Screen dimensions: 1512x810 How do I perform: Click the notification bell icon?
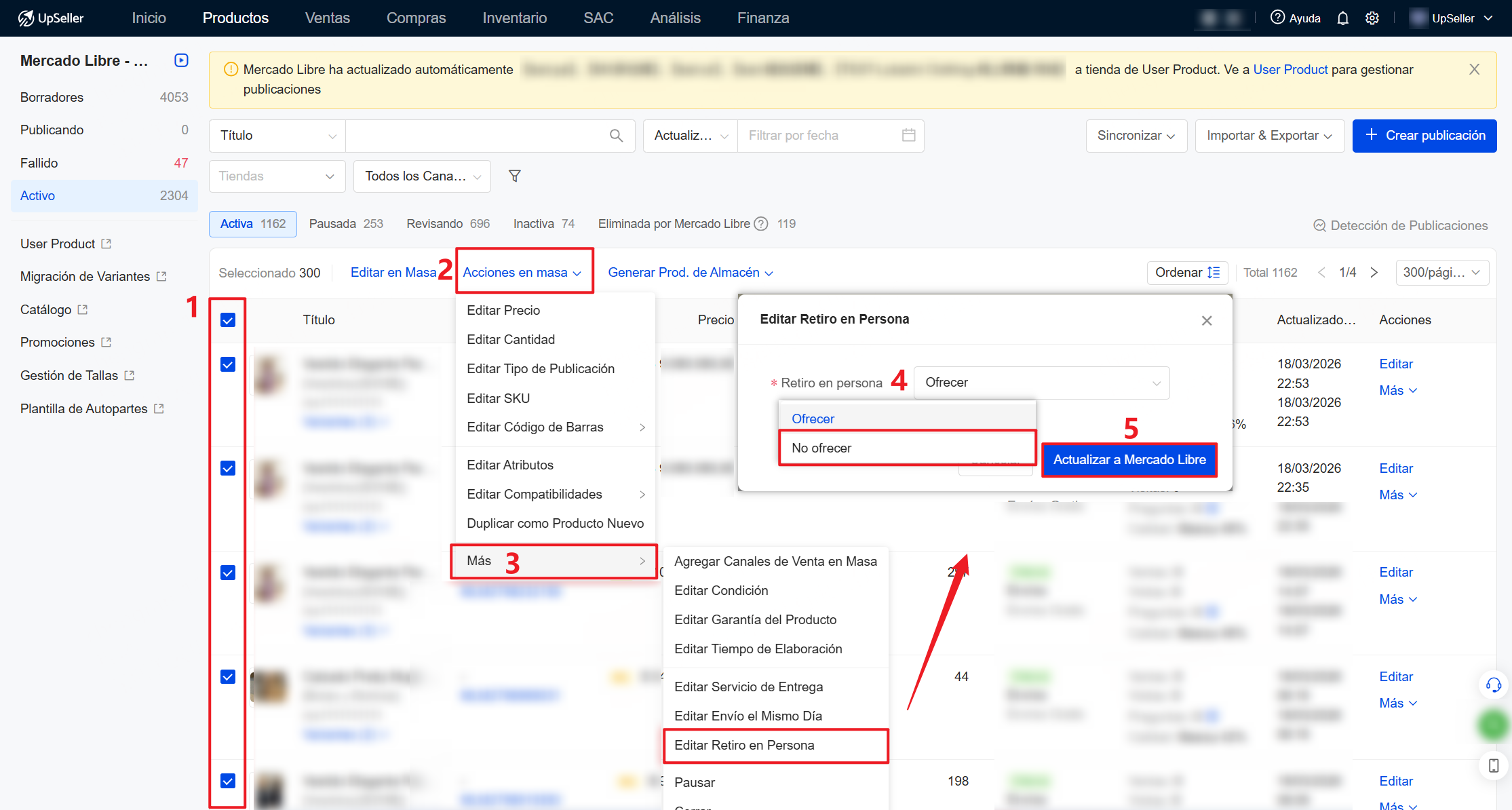[1342, 18]
